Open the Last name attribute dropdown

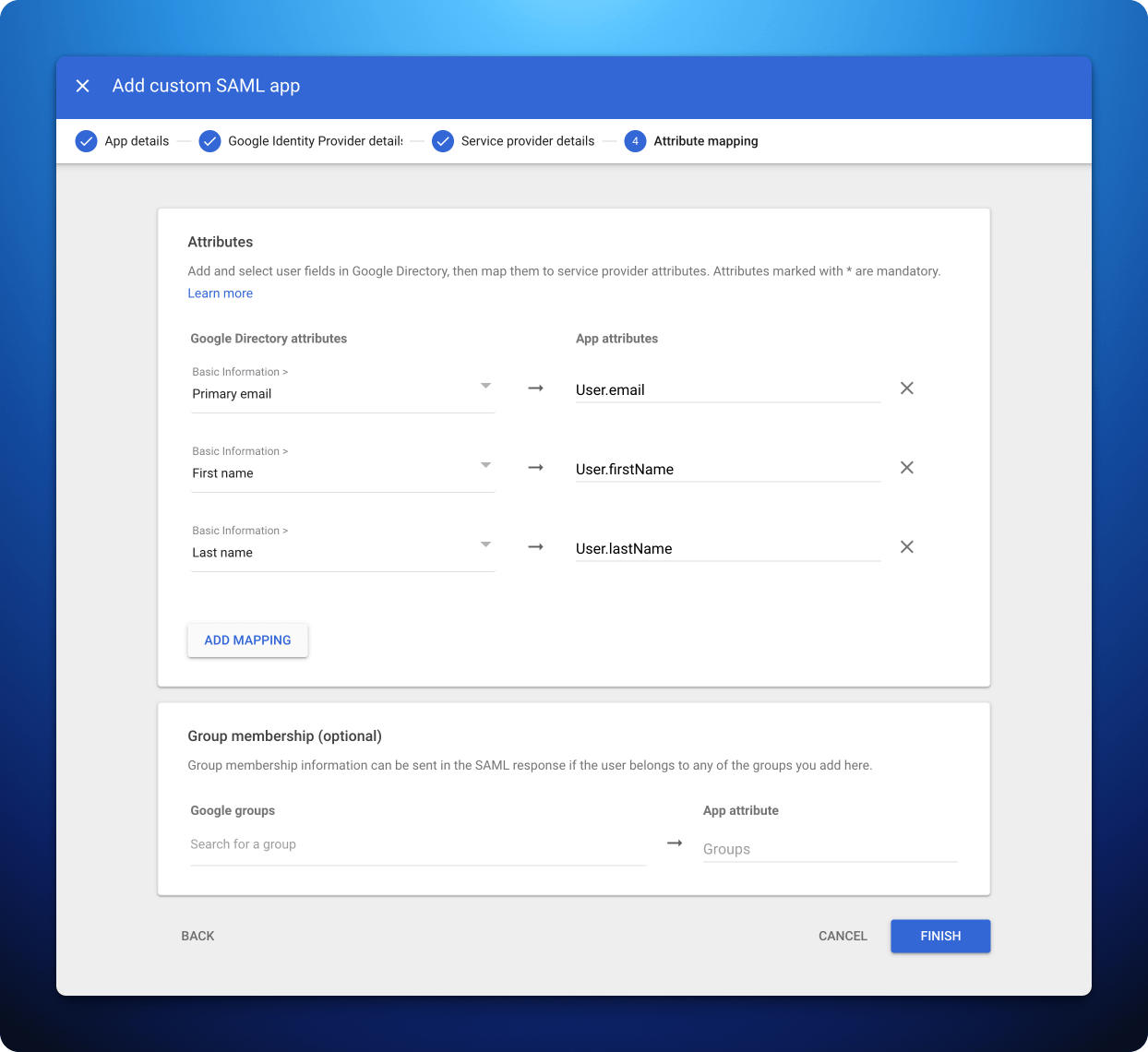[485, 545]
